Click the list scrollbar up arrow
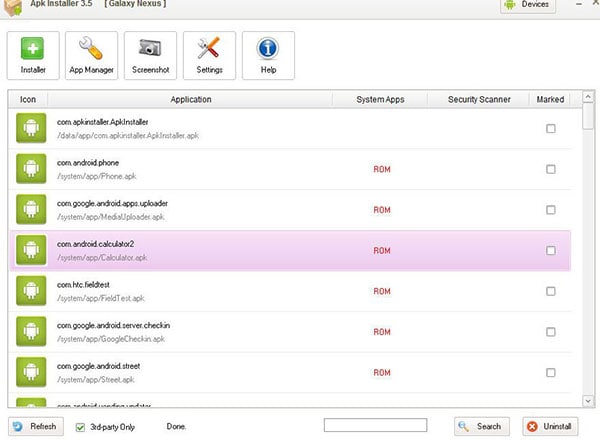Viewport: 600px width, 440px height. (x=588, y=97)
